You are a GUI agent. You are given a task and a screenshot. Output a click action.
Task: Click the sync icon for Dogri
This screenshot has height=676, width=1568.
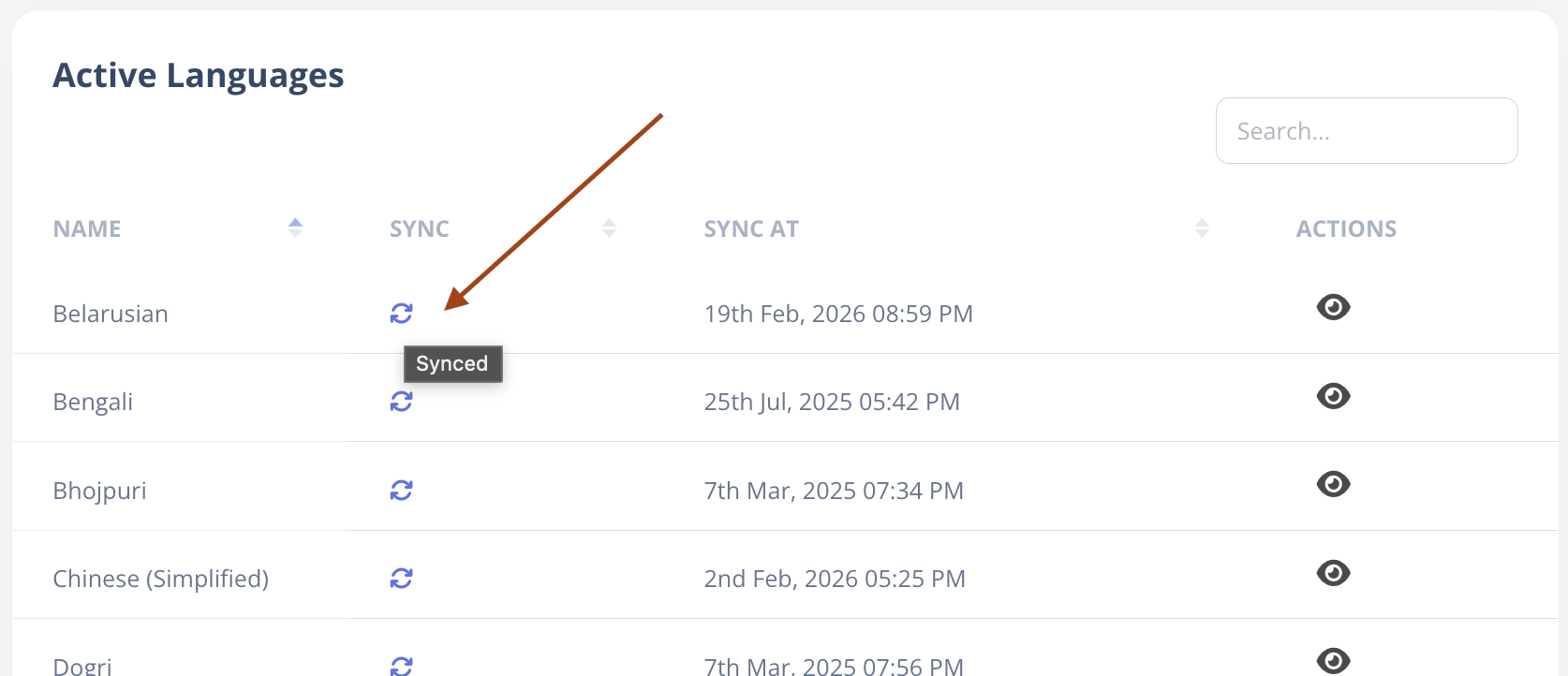tap(402, 666)
